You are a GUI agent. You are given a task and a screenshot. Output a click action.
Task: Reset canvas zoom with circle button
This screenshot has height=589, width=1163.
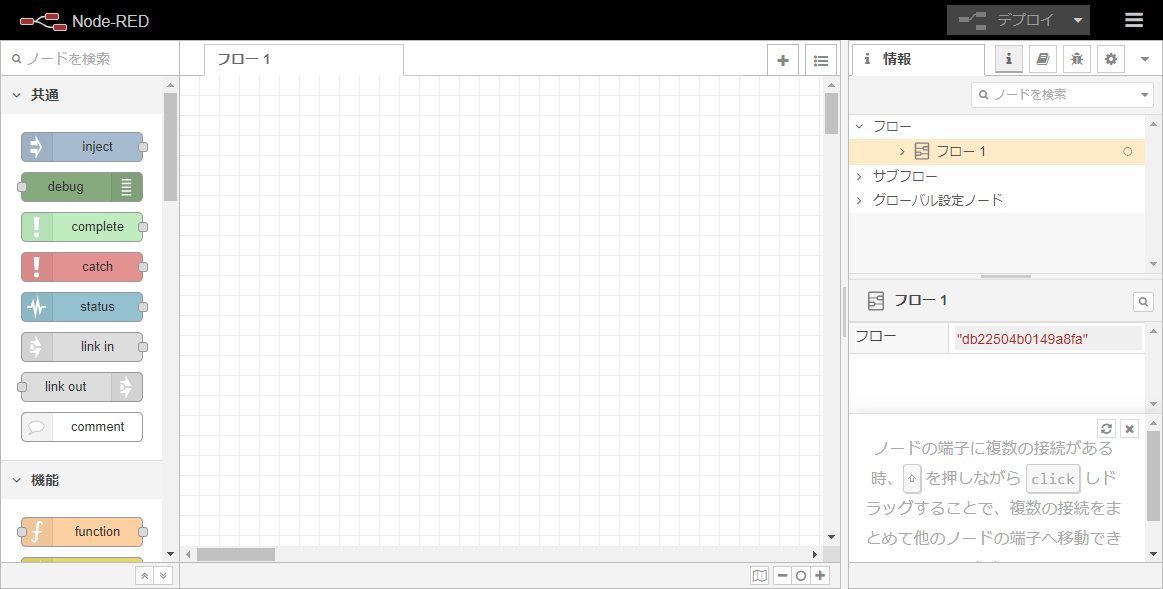click(801, 575)
